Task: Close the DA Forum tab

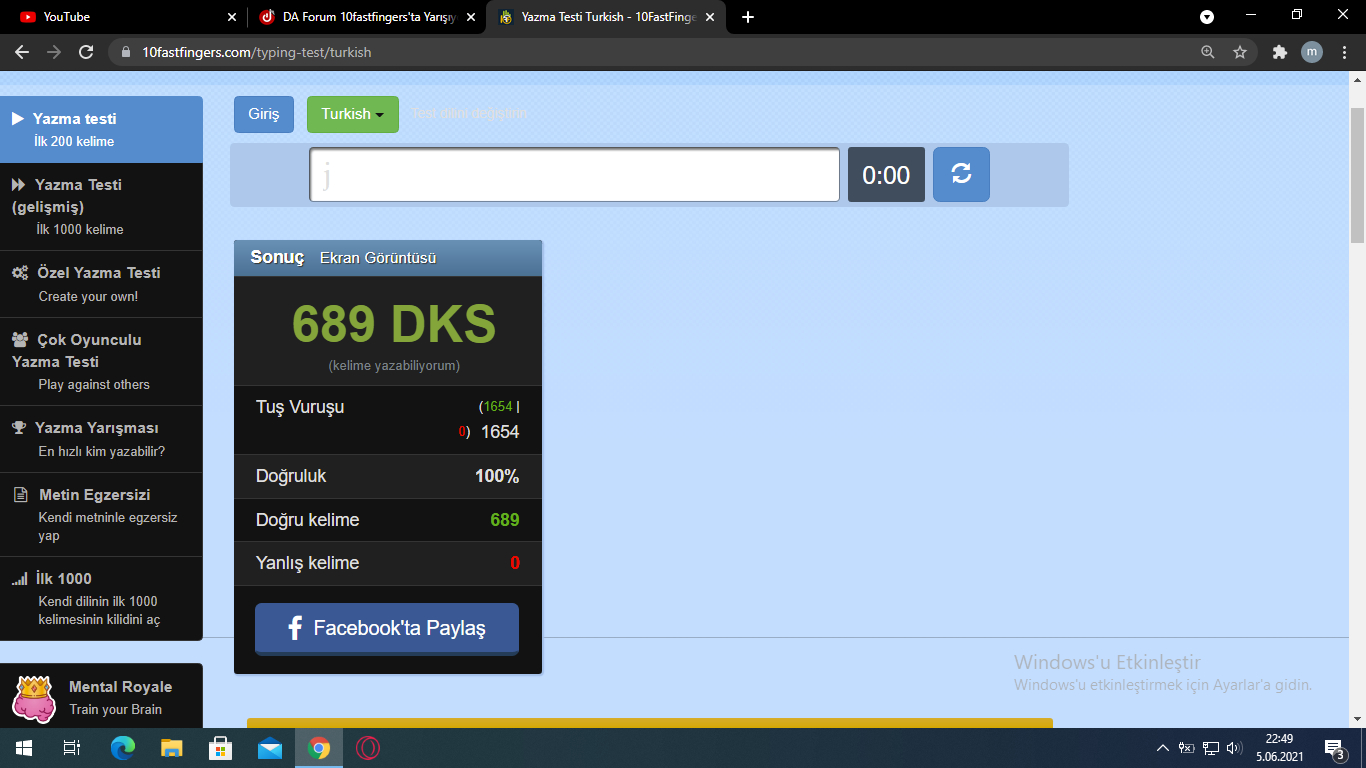Action: coord(470,17)
